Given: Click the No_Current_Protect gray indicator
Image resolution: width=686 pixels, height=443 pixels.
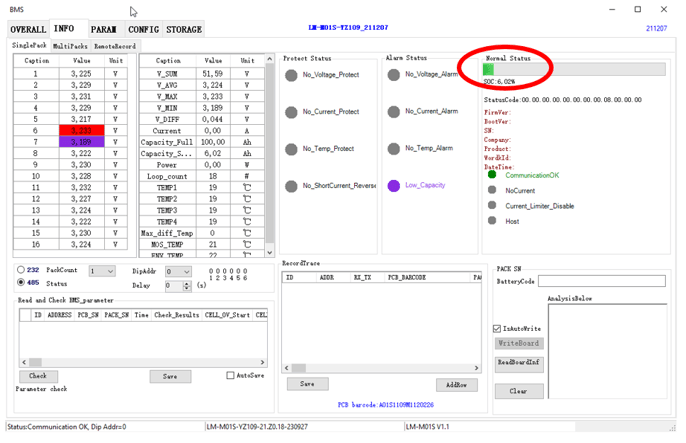Looking at the screenshot, I should point(292,112).
